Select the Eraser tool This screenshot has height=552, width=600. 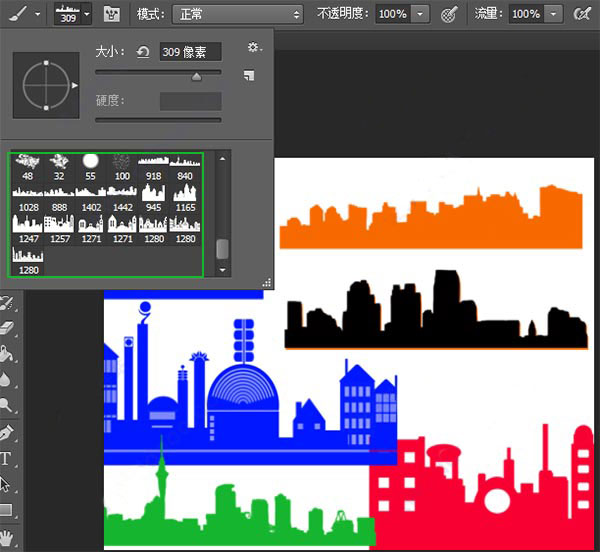click(8, 327)
